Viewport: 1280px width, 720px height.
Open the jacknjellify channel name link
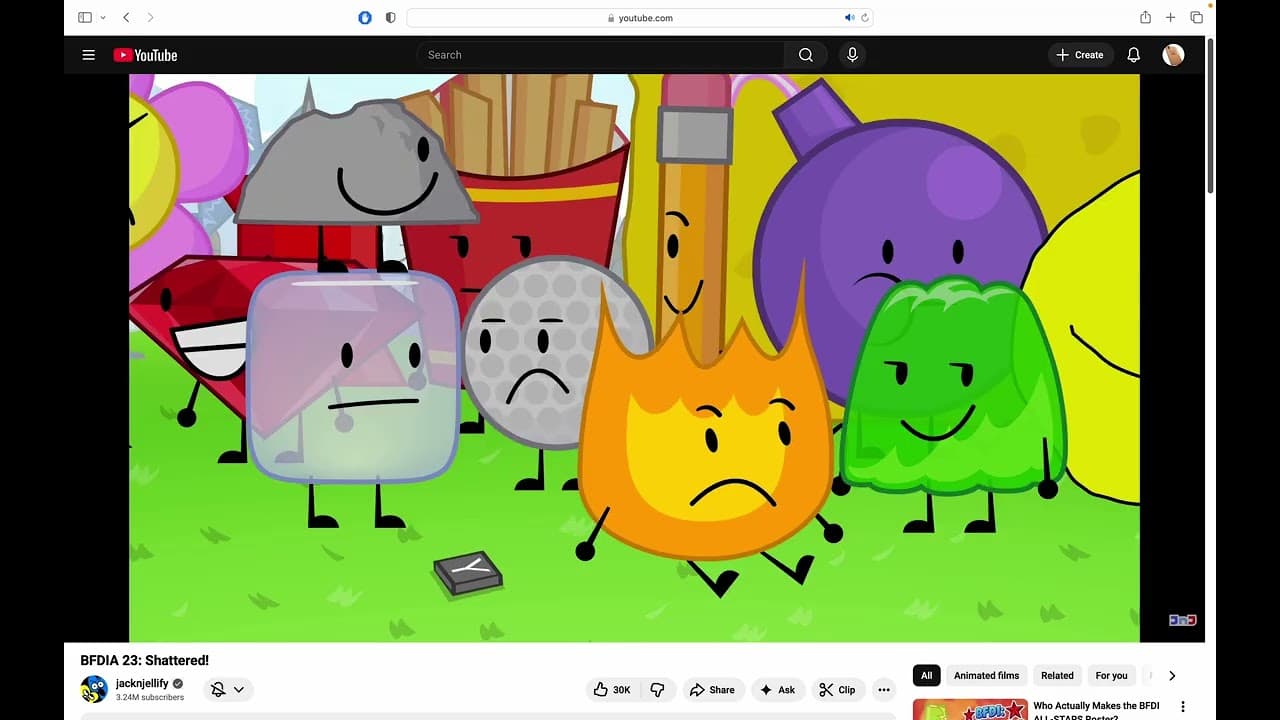142,683
